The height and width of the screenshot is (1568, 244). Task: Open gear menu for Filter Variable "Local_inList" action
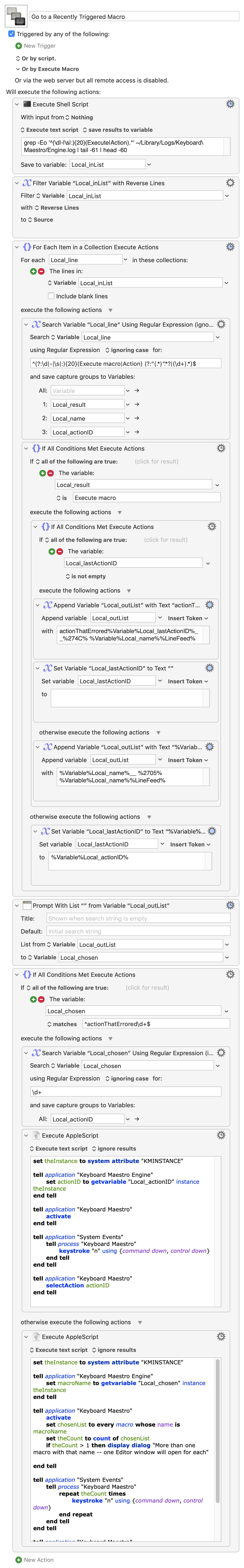tap(230, 183)
